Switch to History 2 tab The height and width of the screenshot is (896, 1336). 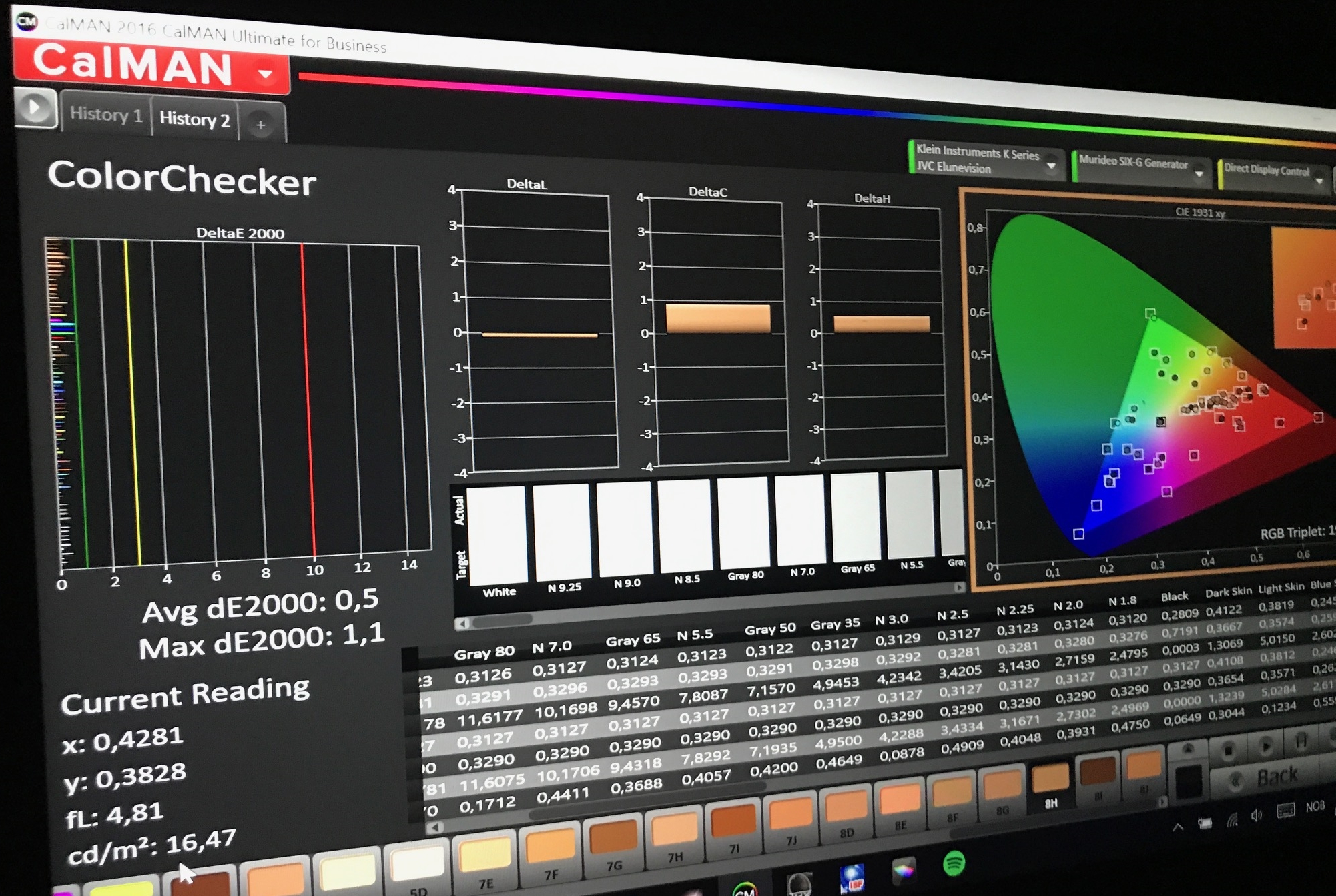[x=194, y=119]
